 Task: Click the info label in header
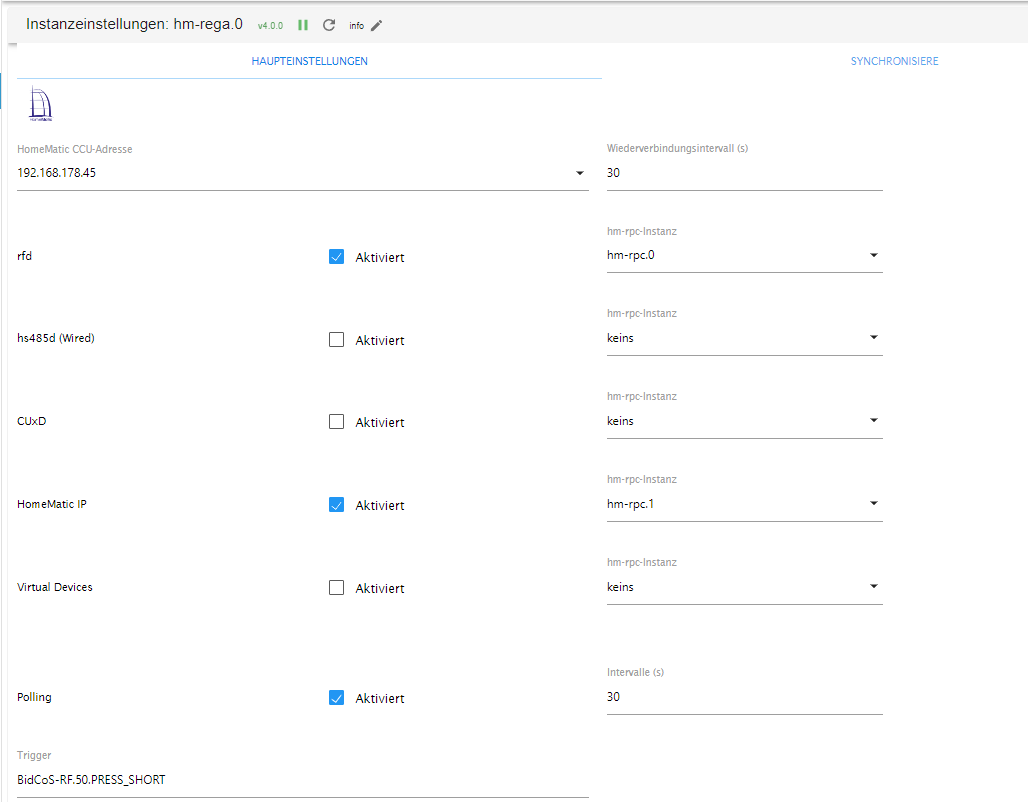click(x=356, y=26)
